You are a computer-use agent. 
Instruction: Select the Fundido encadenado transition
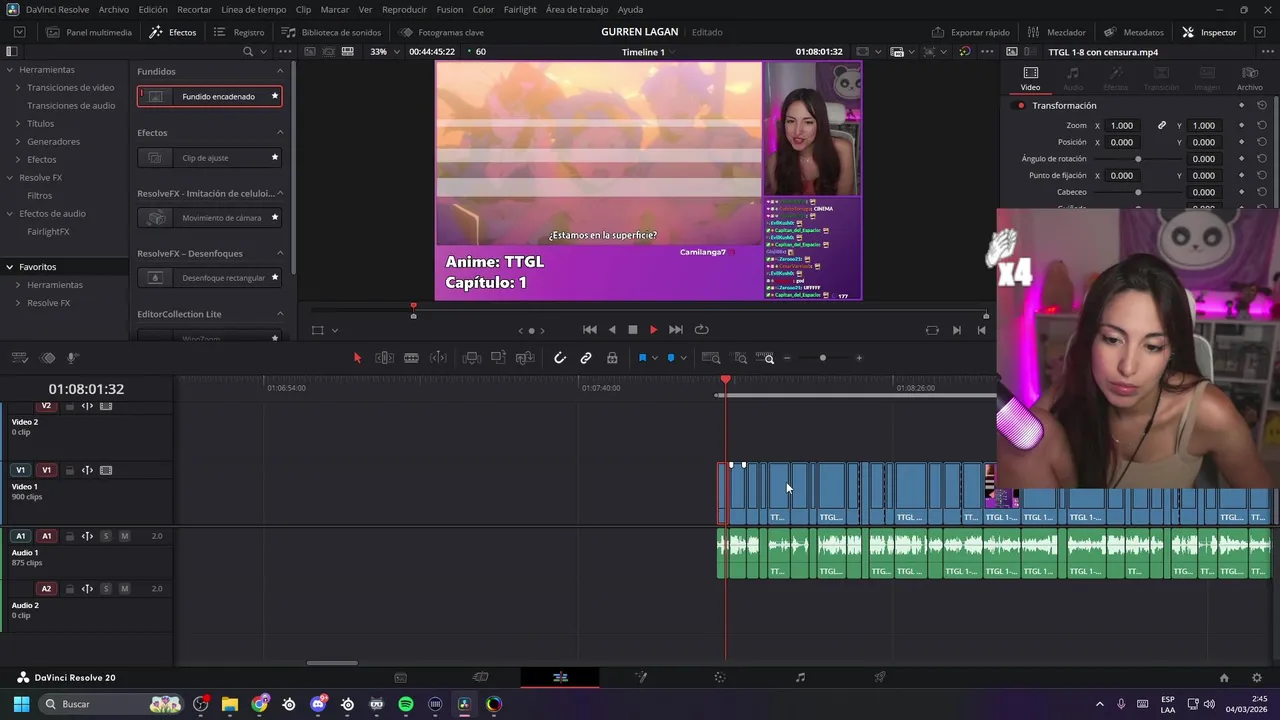(x=209, y=97)
